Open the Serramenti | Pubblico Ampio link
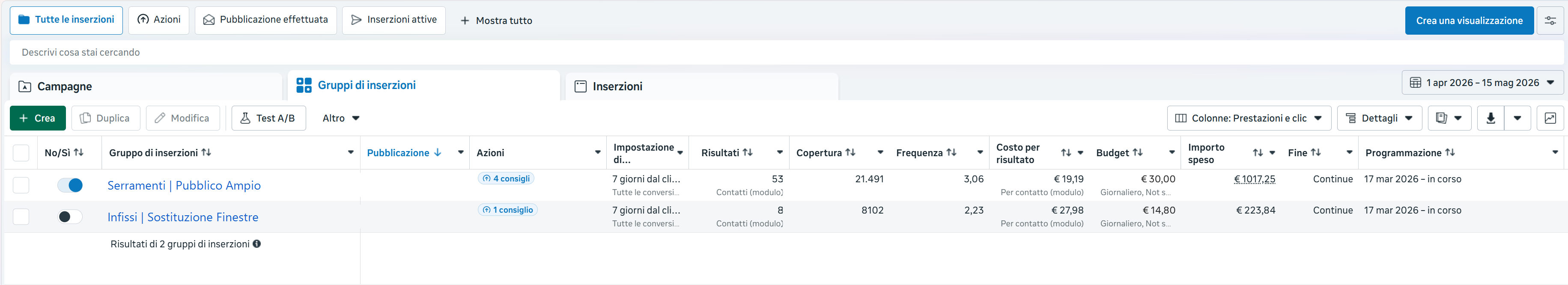Screen dimensions: 1568x285 [x=184, y=185]
